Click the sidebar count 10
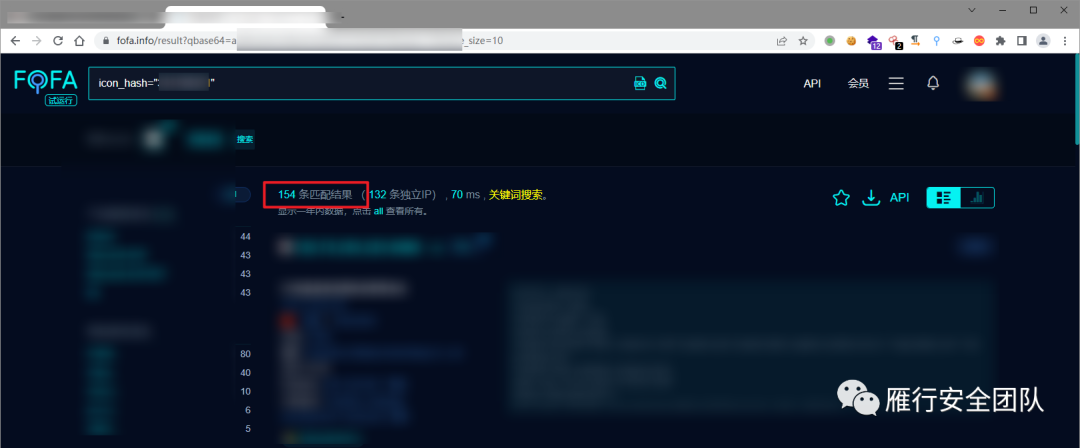Screen dimensions: 1080x448 pos(245,391)
